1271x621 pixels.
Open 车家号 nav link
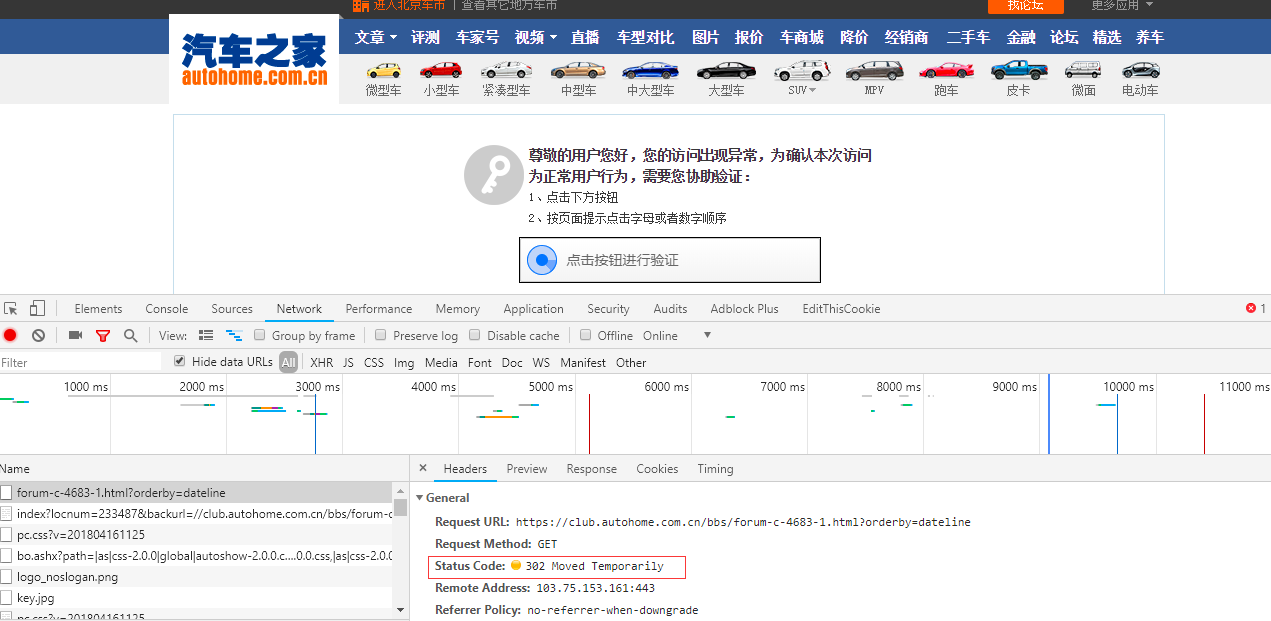pyautogui.click(x=477, y=37)
